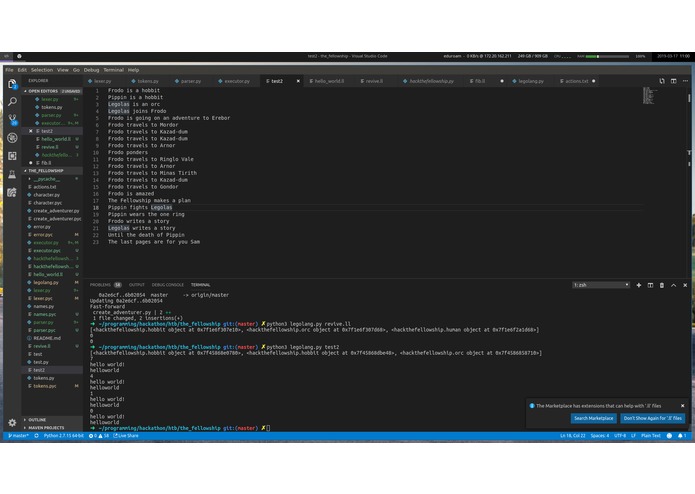Open the Terminal menu
The height and width of the screenshot is (494, 695).
coord(113,70)
